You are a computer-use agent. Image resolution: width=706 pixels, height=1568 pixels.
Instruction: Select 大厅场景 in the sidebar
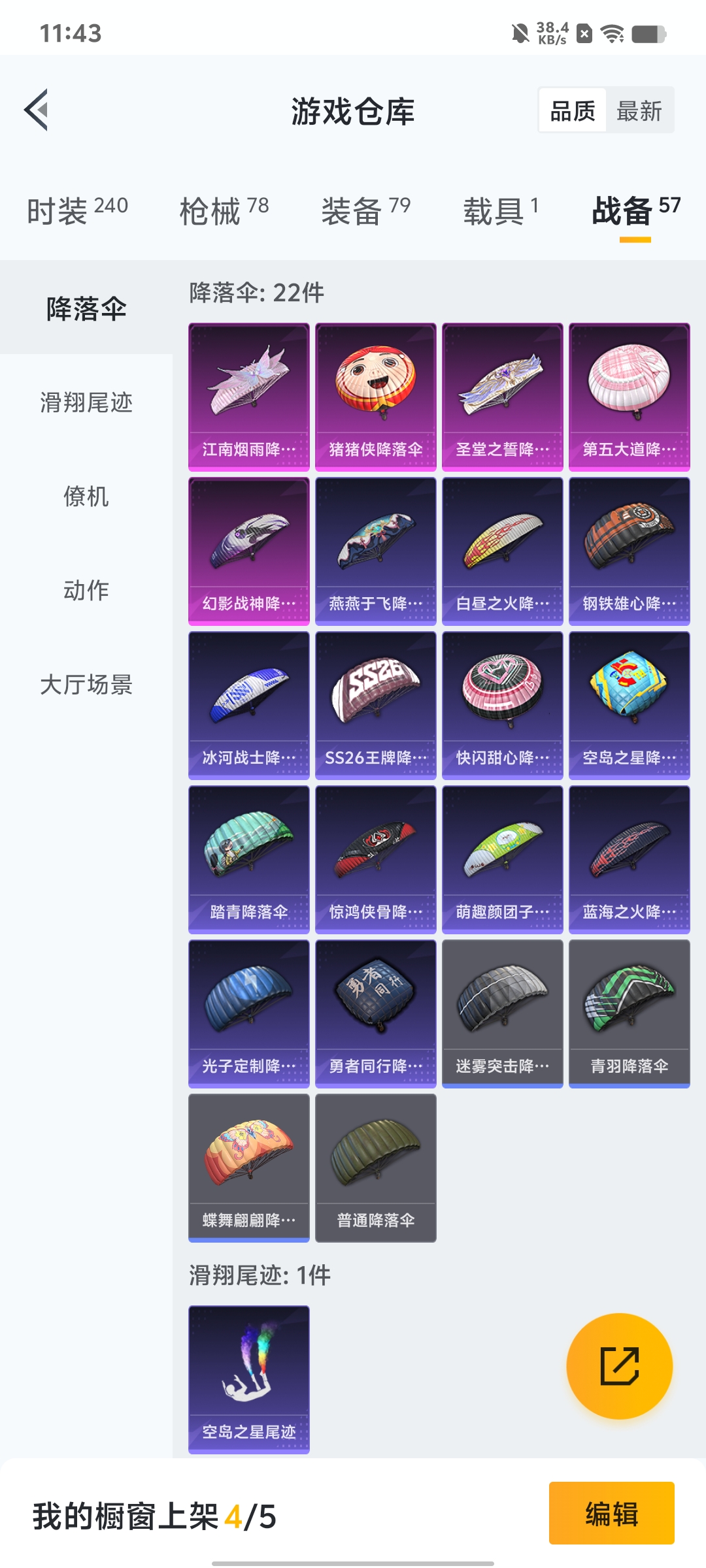pos(86,684)
